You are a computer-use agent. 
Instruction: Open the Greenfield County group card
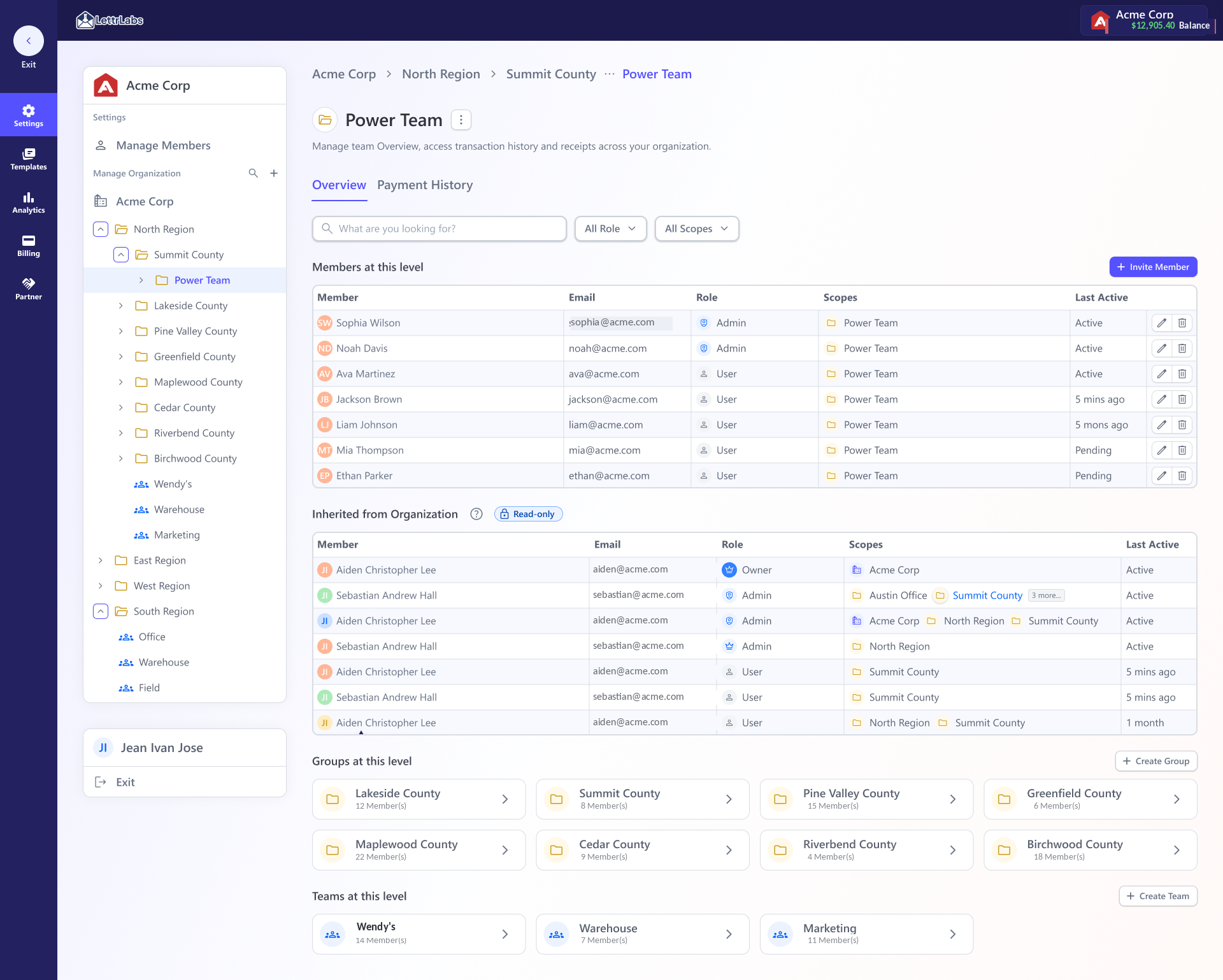coord(1091,799)
